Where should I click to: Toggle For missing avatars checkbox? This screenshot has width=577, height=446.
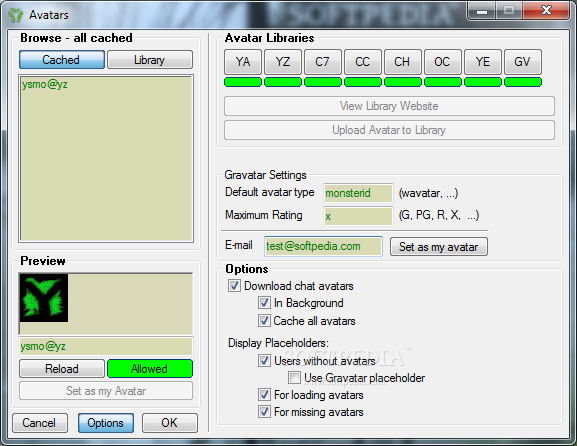264,412
